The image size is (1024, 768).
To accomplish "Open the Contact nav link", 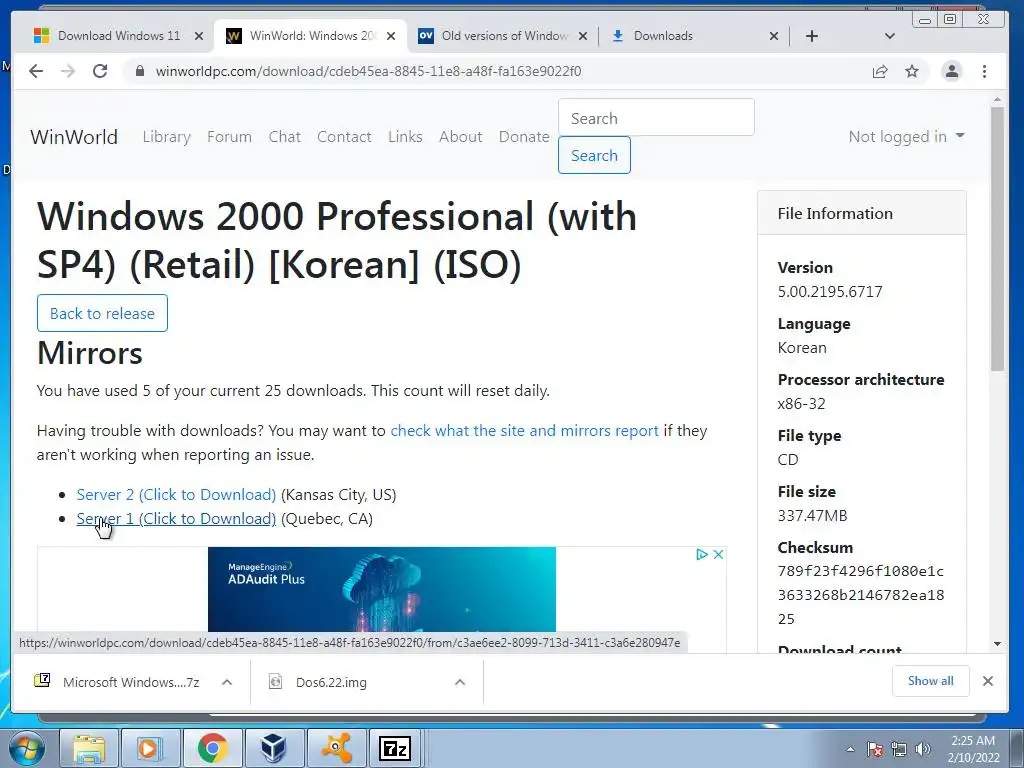I will pos(344,136).
